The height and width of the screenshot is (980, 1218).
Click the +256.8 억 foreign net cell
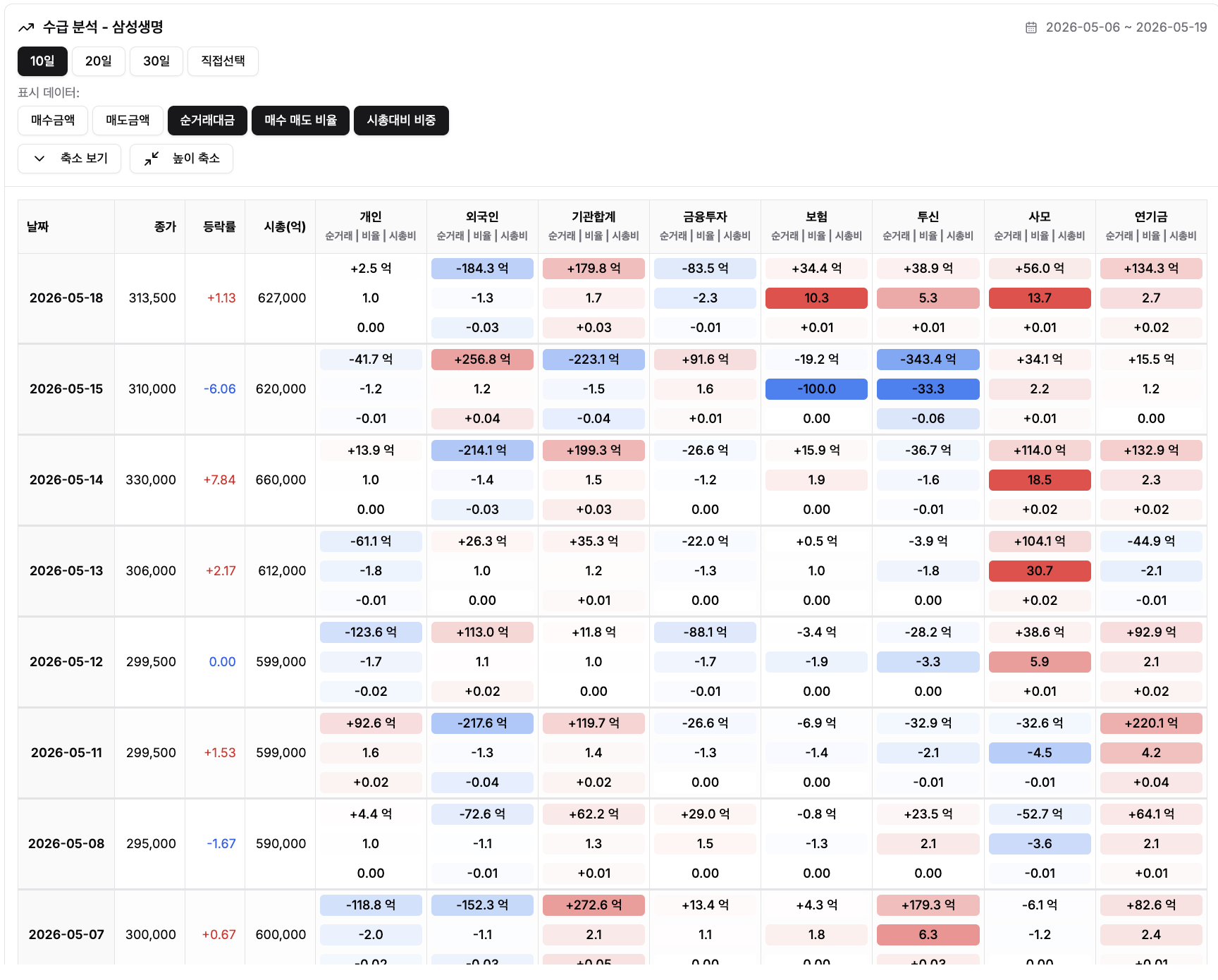click(x=482, y=360)
